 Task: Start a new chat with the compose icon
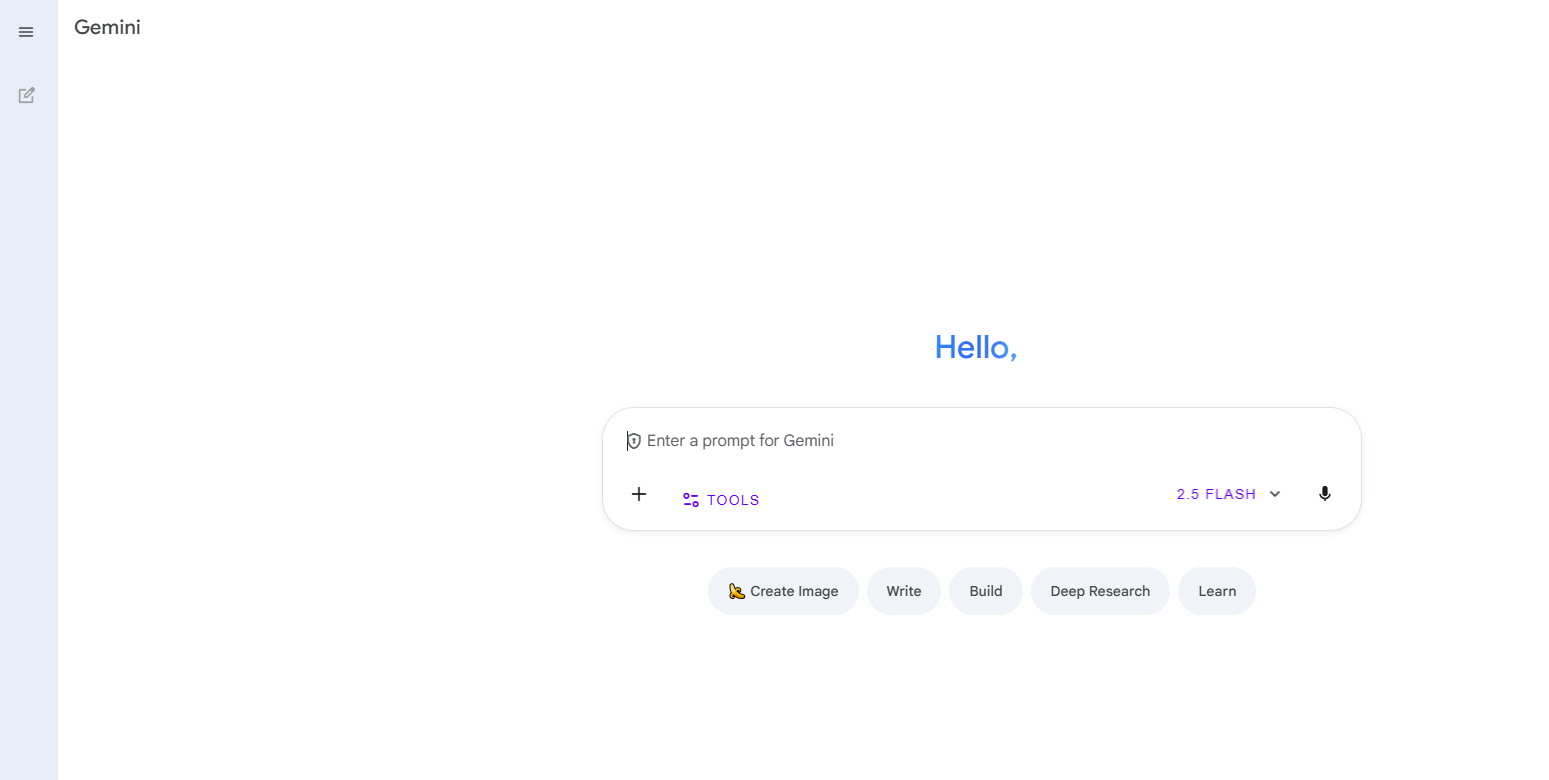coord(27,96)
